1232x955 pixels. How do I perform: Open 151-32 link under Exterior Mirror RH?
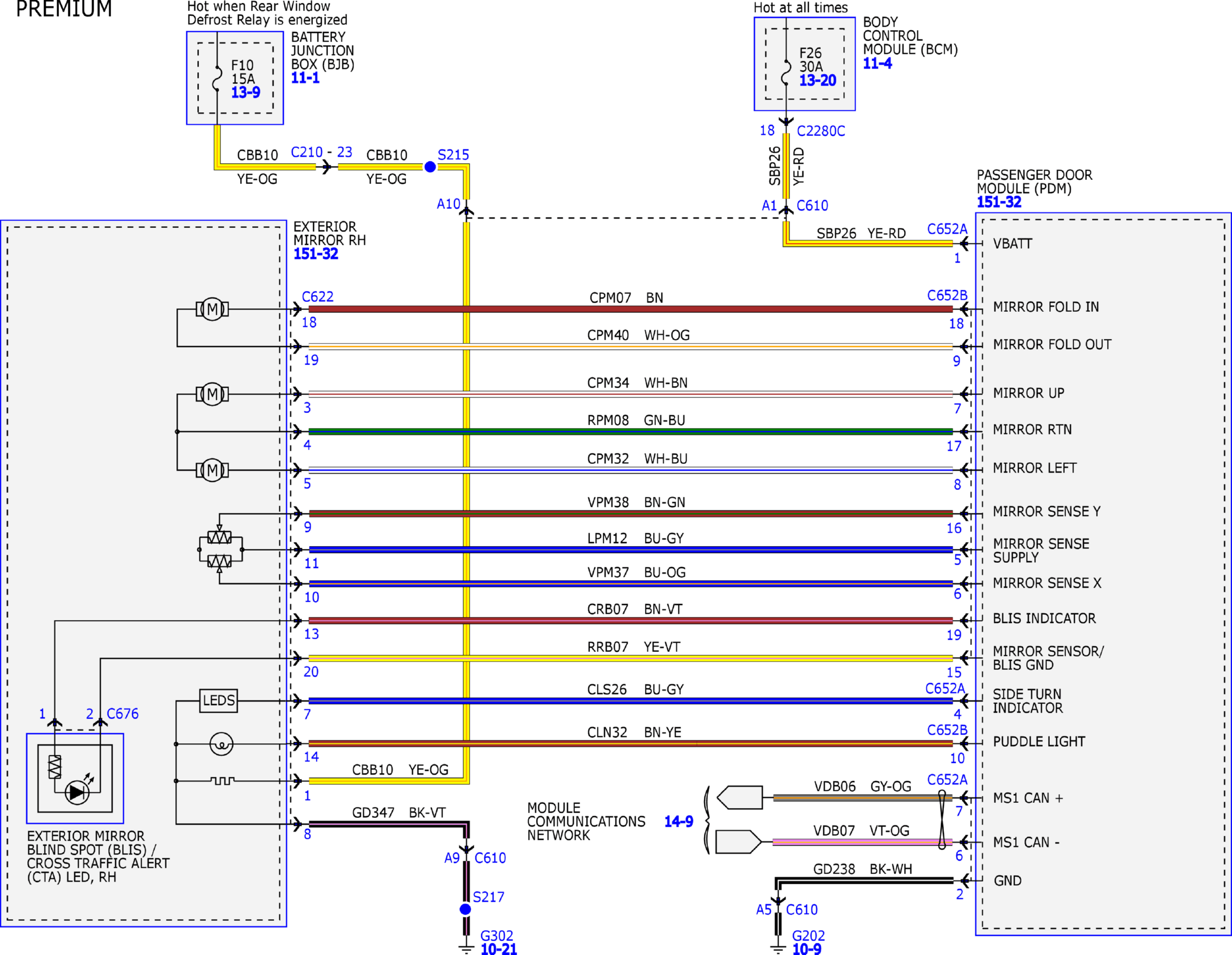coord(315,254)
